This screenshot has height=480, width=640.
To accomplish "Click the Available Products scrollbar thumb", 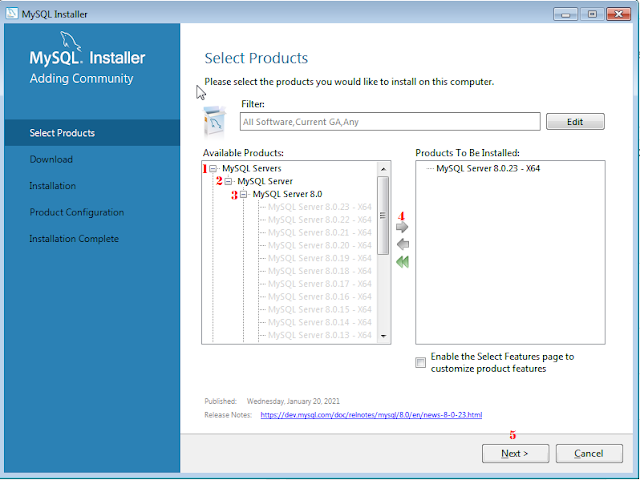I will pos(383,215).
